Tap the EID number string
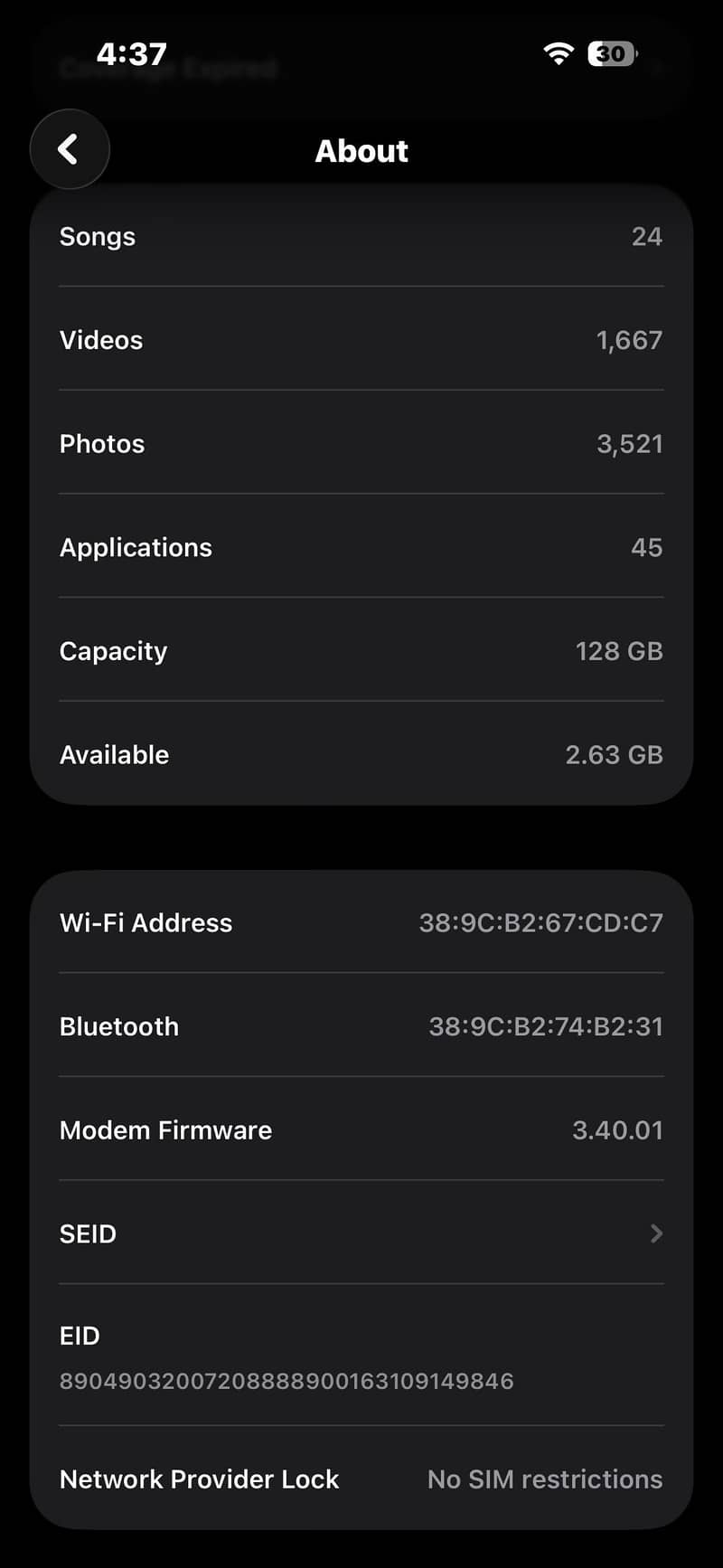 286,1381
